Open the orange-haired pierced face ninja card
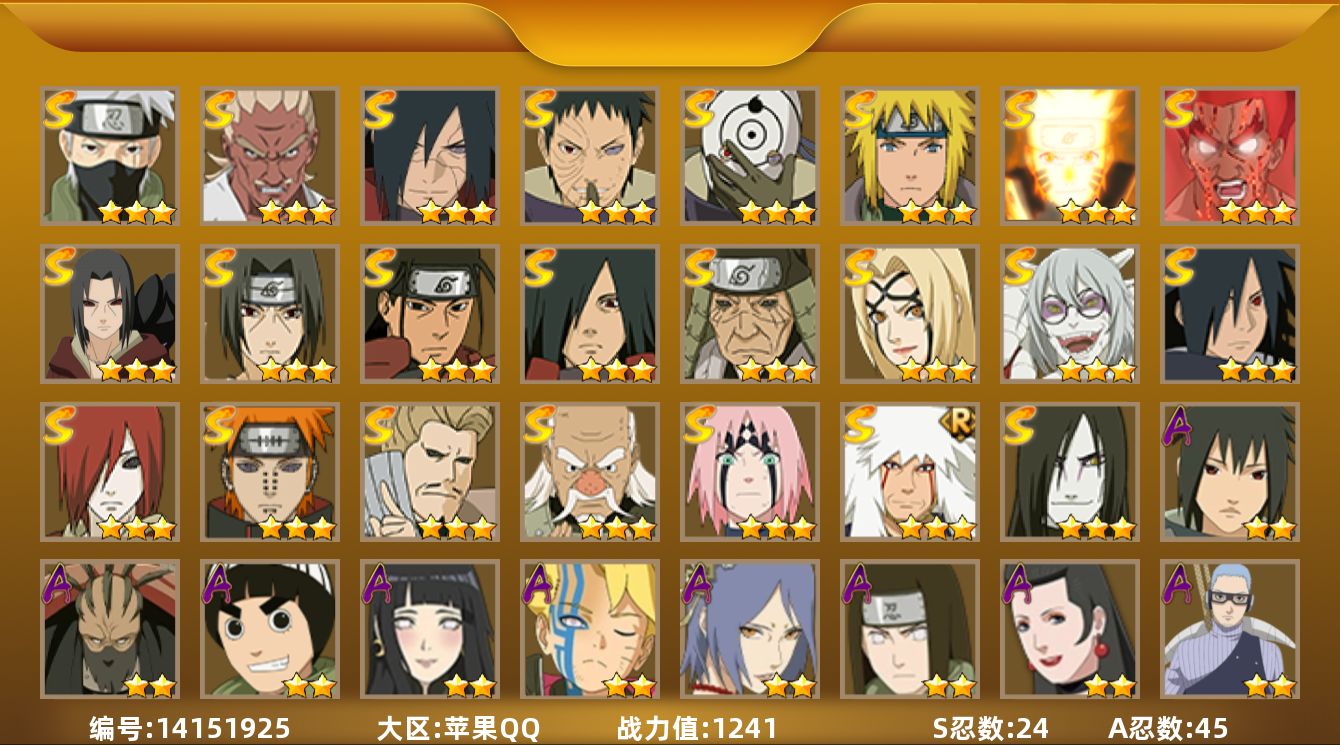The width and height of the screenshot is (1340, 745). [269, 471]
